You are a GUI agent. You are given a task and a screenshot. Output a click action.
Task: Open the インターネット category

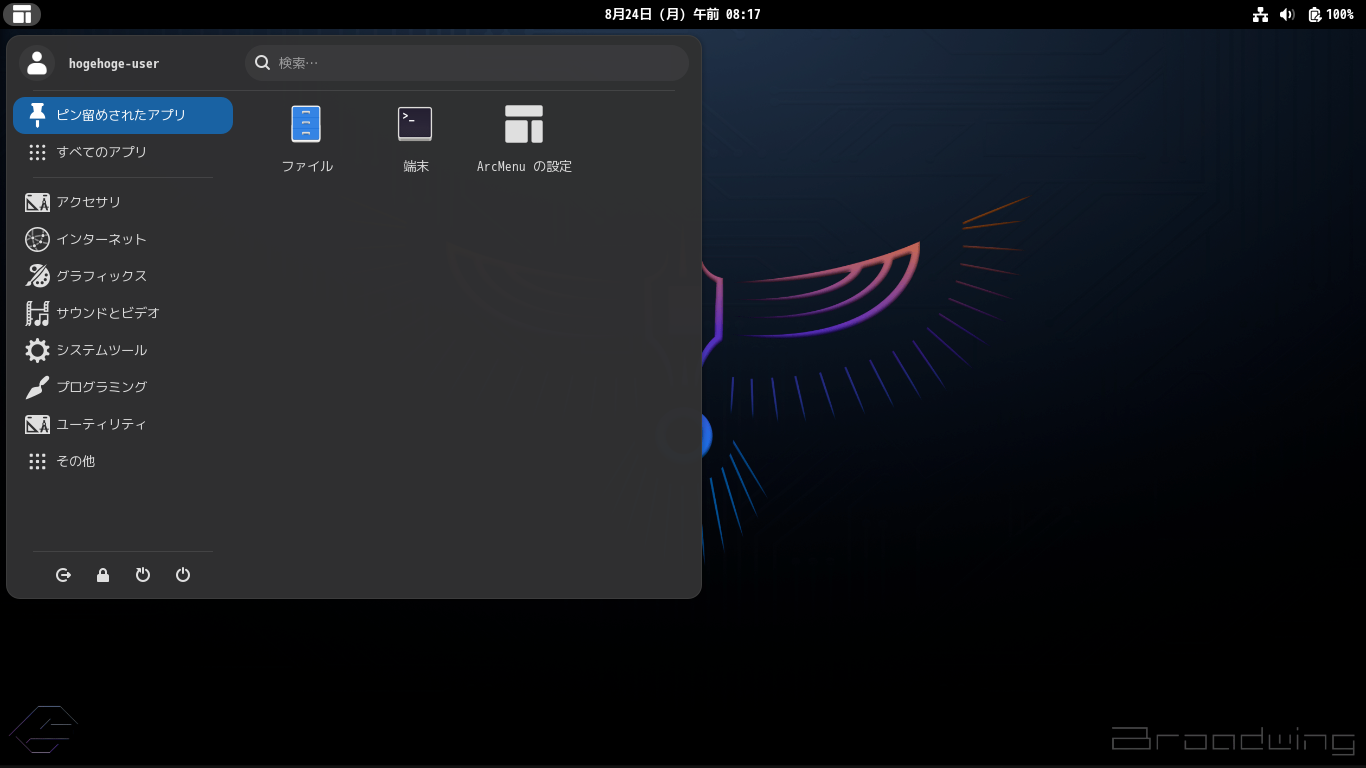pos(123,239)
